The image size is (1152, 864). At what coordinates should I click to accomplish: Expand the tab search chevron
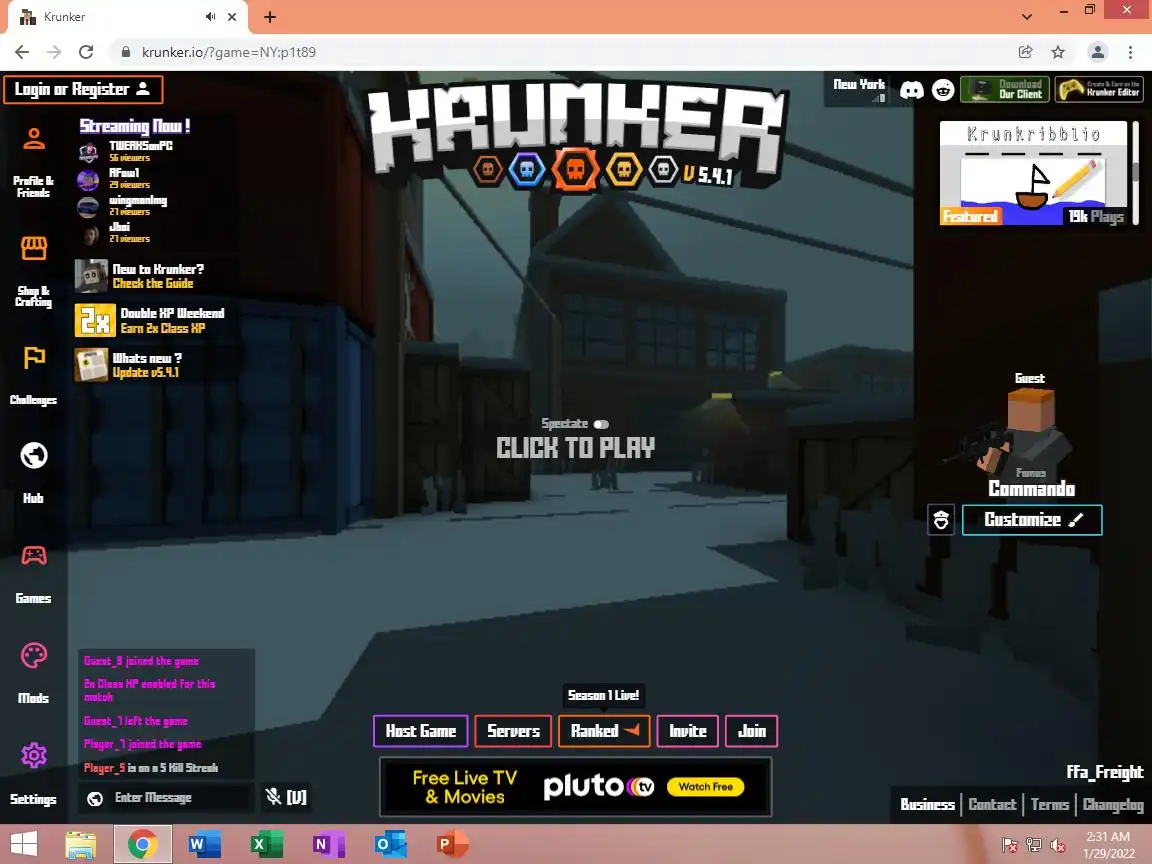pyautogui.click(x=1026, y=17)
